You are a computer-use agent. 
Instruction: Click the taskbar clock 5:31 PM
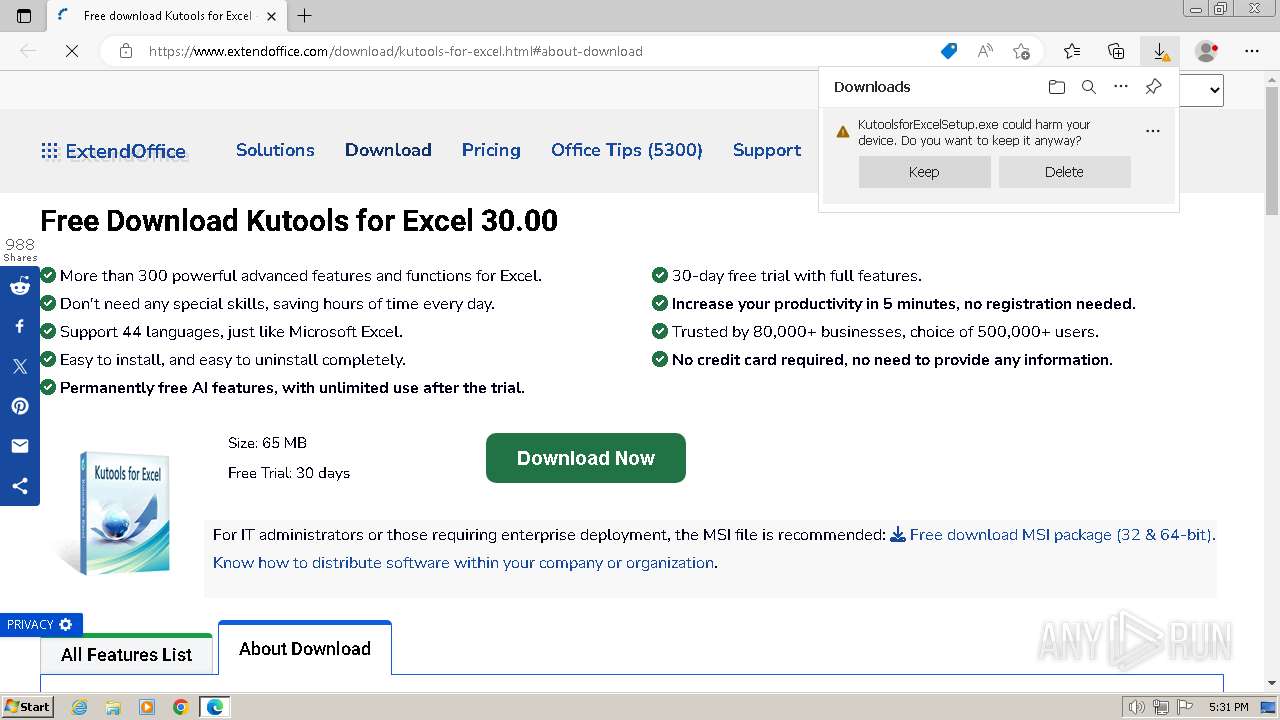[x=1229, y=707]
